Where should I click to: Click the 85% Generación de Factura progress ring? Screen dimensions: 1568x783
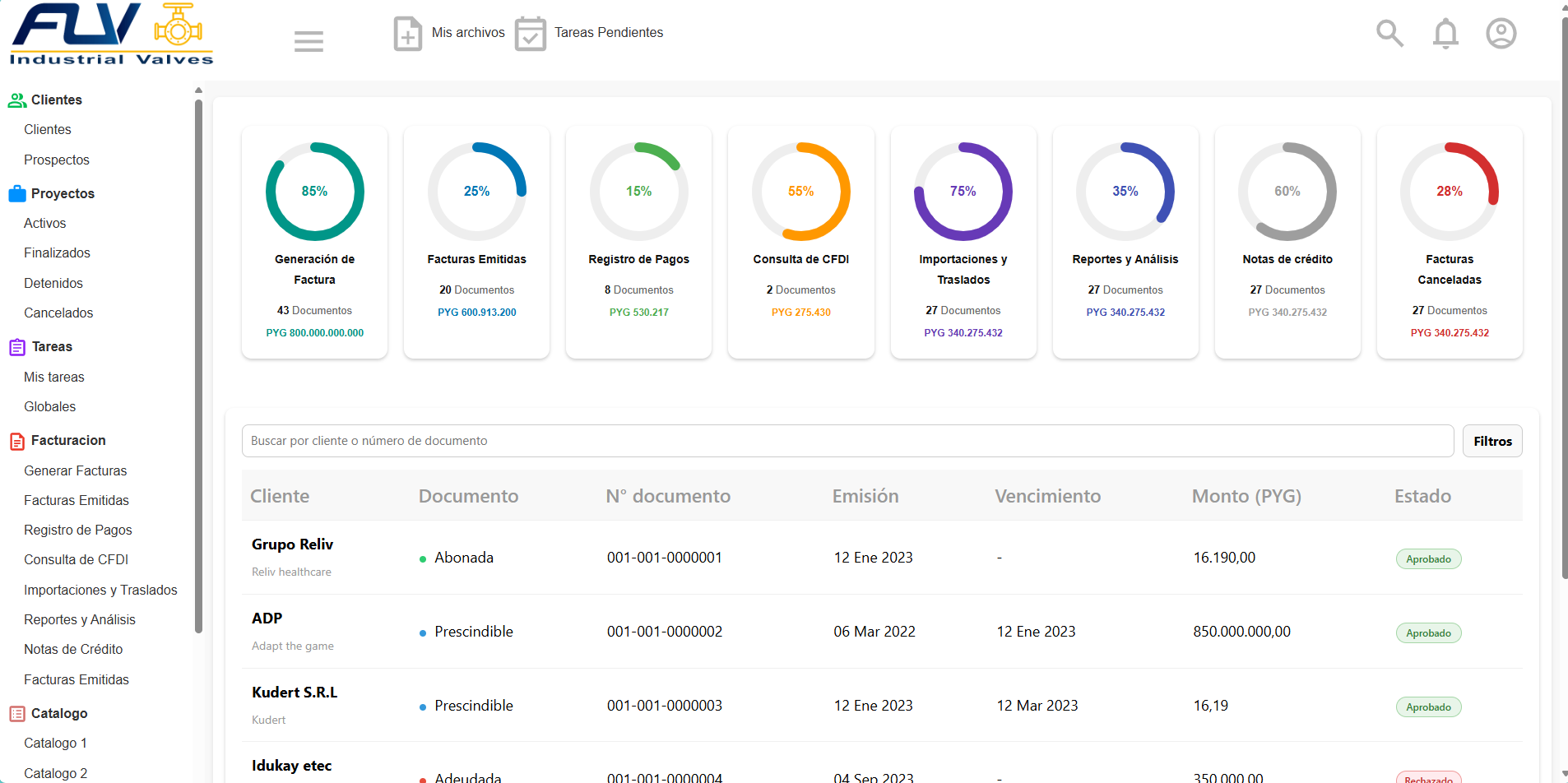click(315, 192)
